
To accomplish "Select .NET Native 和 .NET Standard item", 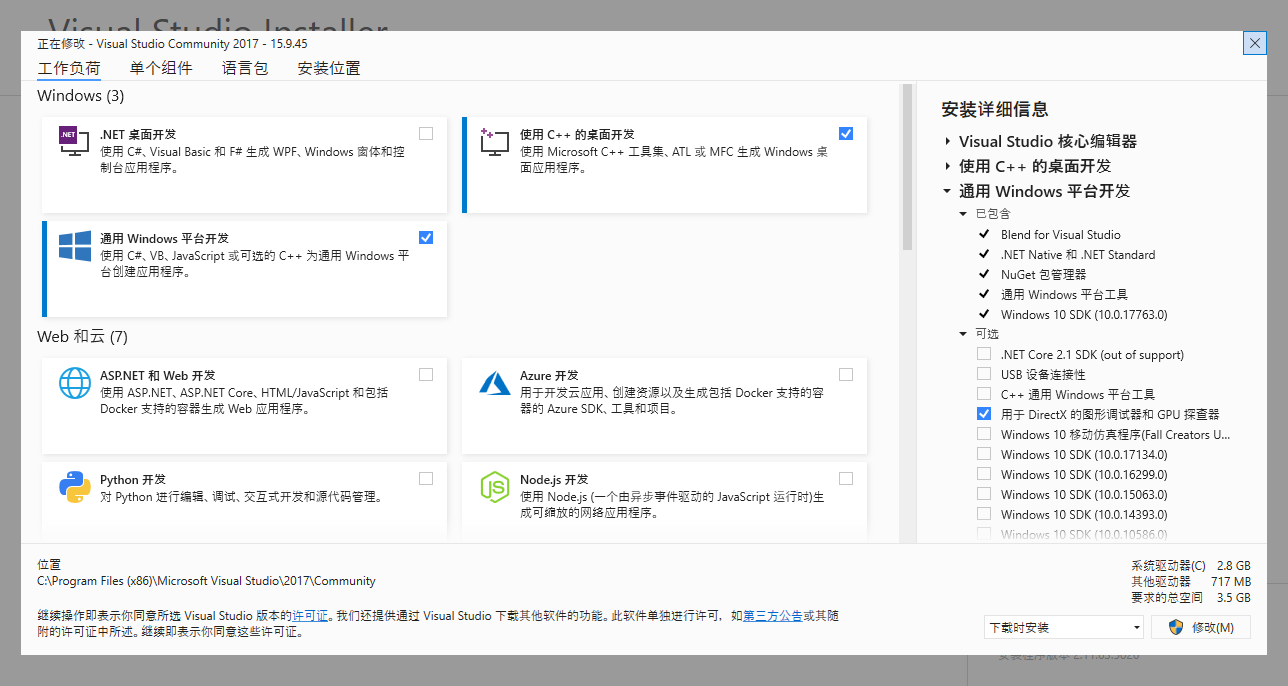I will [1078, 254].
